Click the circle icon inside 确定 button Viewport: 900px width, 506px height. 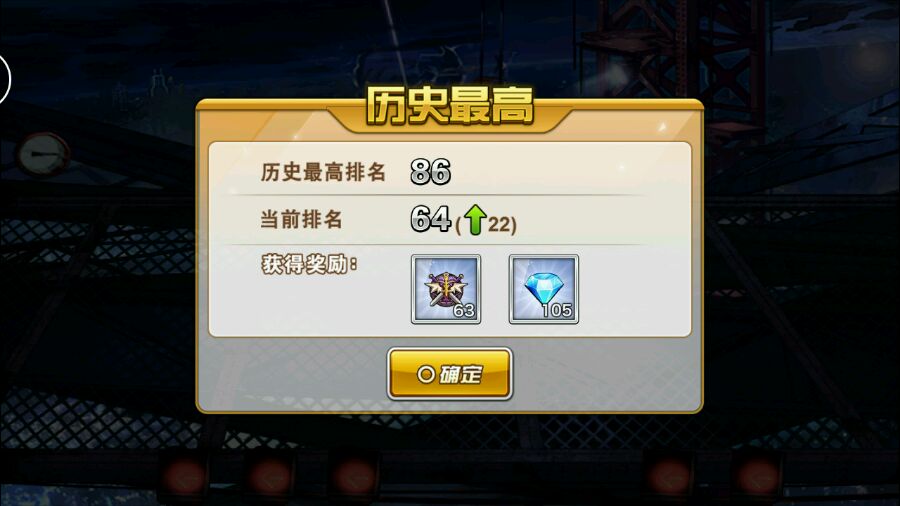[426, 375]
